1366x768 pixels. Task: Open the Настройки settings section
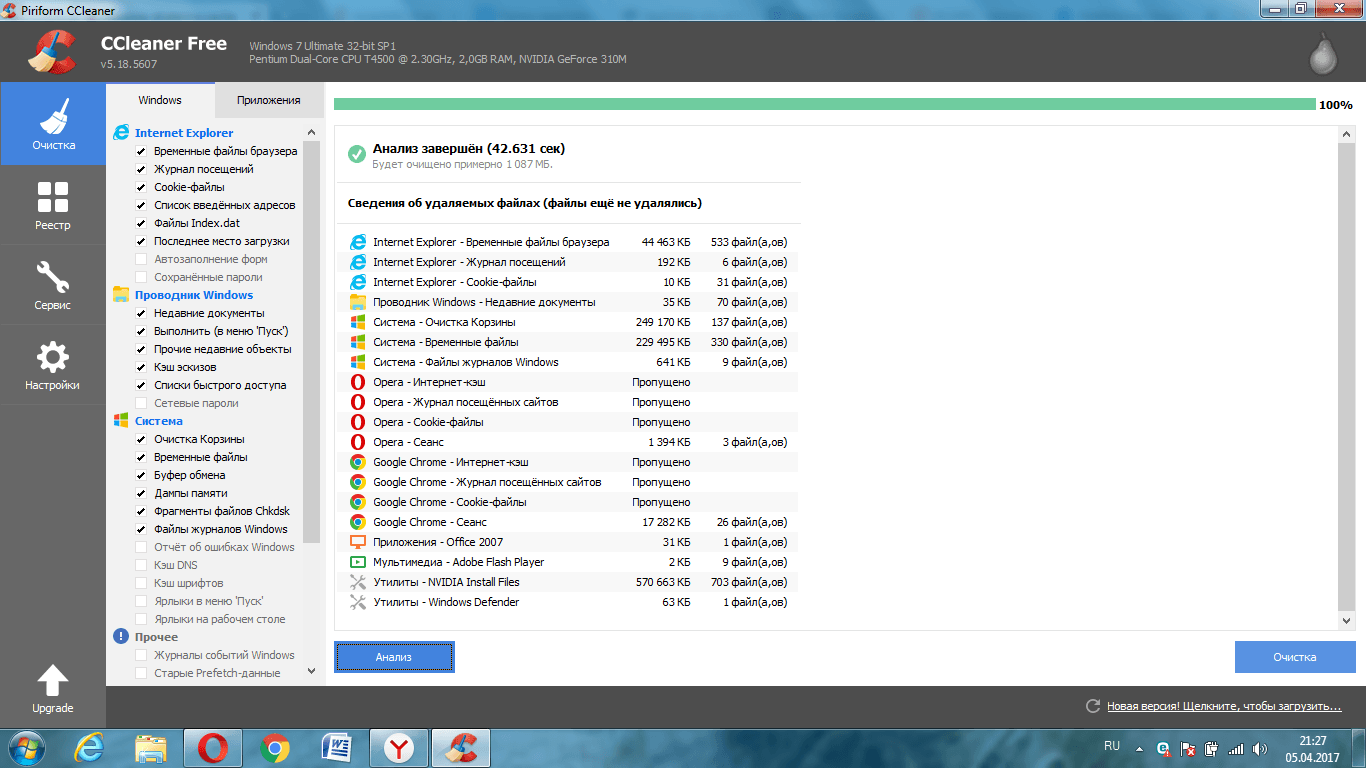click(x=53, y=365)
